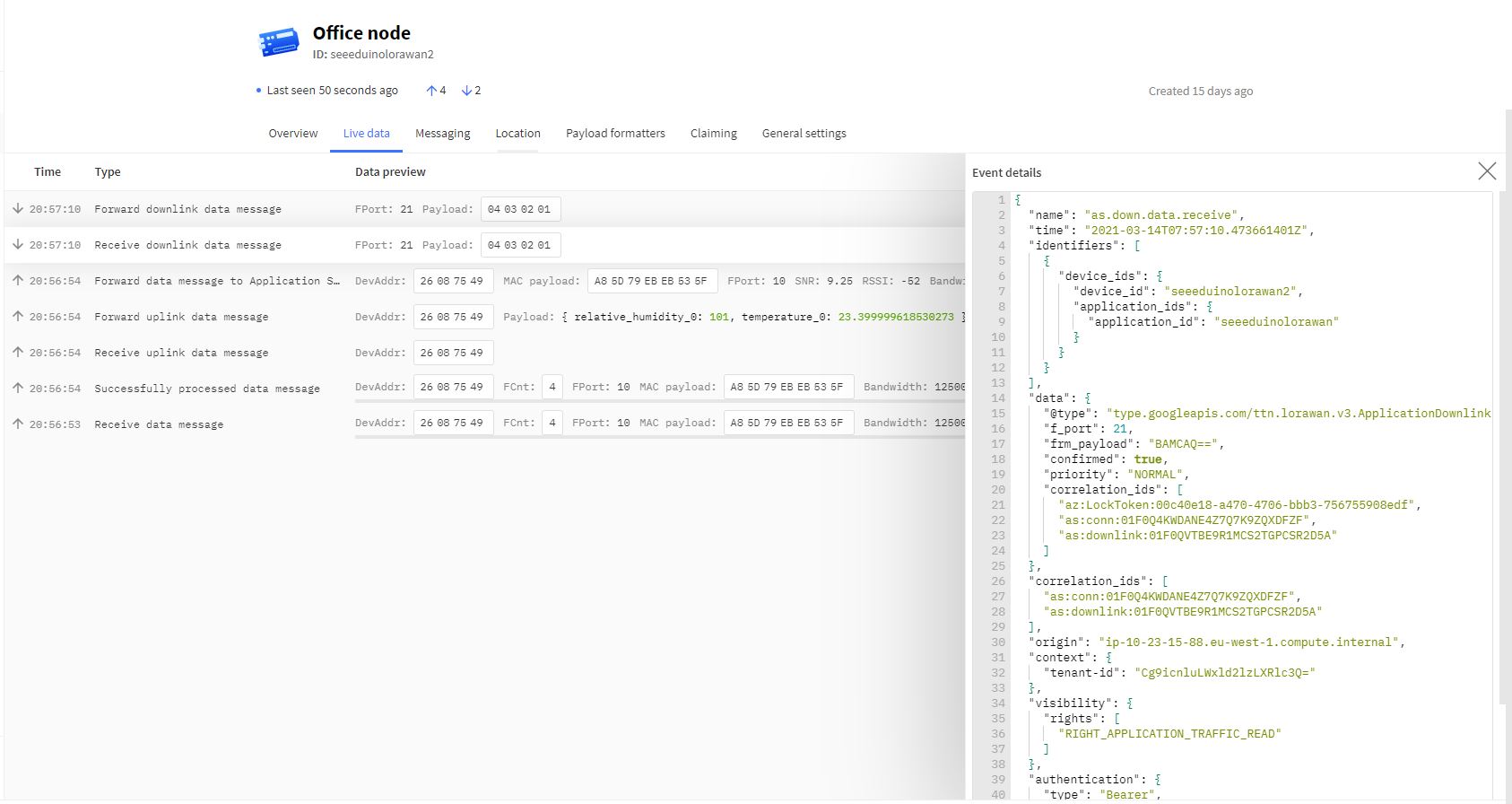Click MAC payload A8 5D 79 EB EB 53 5F in Forward data row
The width and height of the screenshot is (1512, 804).
point(651,281)
